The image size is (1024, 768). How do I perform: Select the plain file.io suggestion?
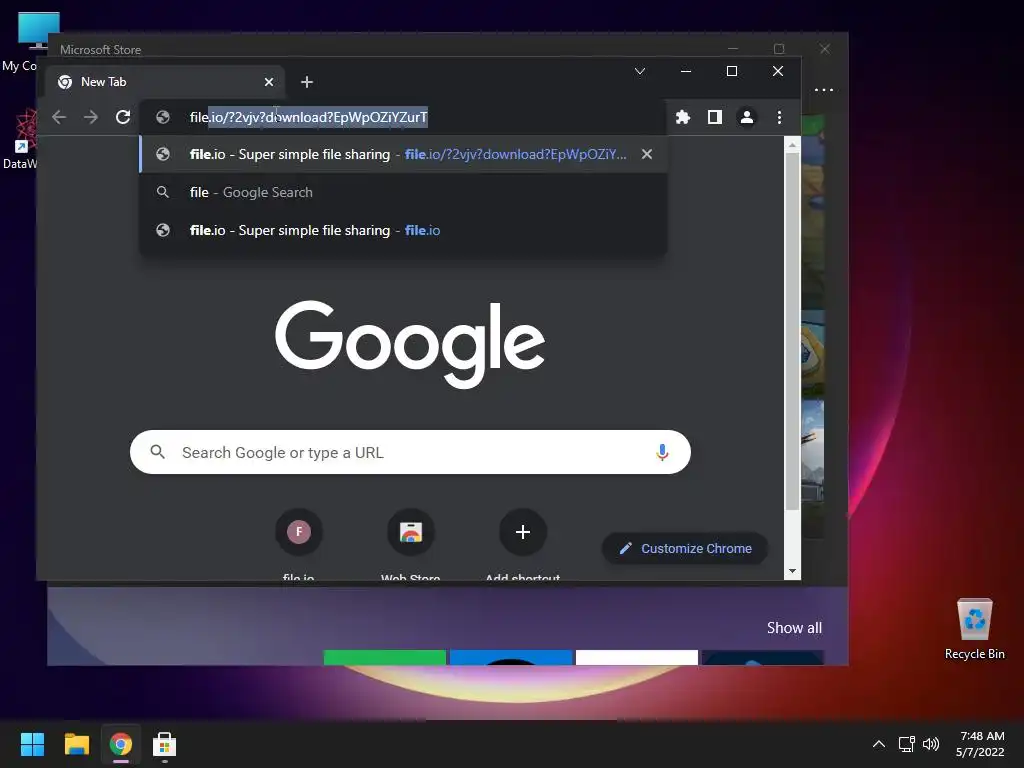(x=403, y=230)
